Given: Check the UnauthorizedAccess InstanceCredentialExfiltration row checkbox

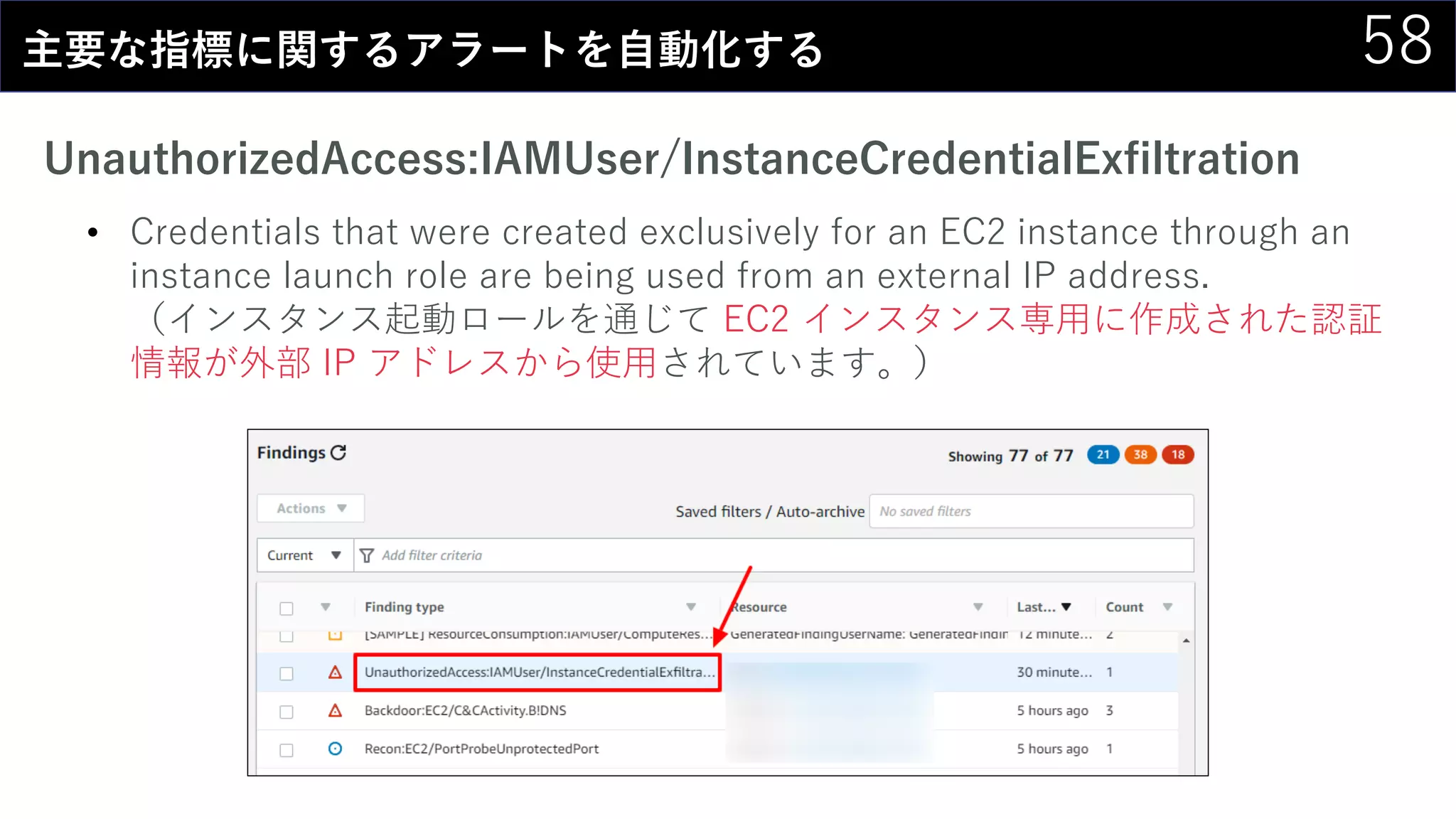Looking at the screenshot, I should (287, 673).
